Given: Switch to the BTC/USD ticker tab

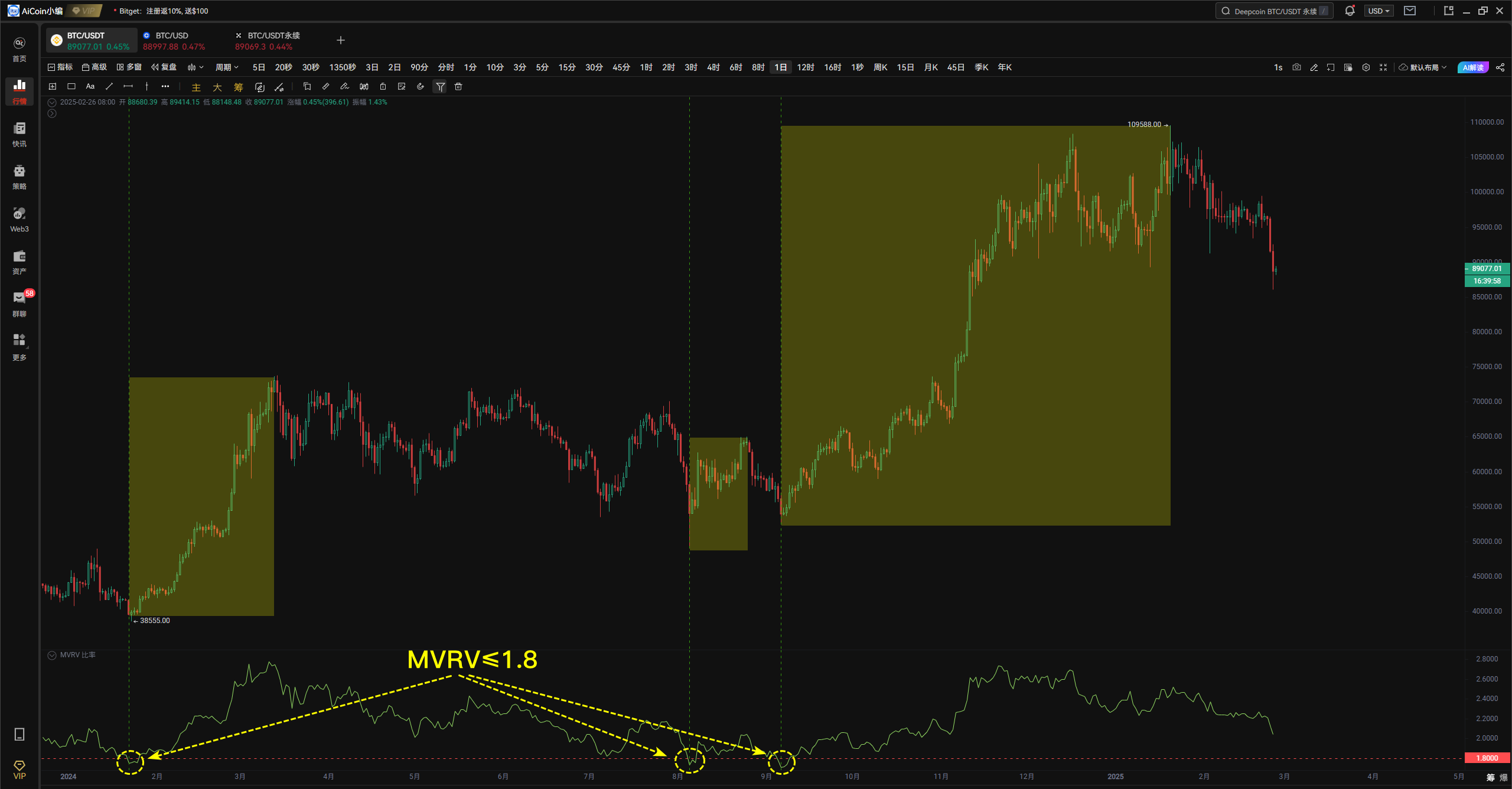Looking at the screenshot, I should pos(174,41).
